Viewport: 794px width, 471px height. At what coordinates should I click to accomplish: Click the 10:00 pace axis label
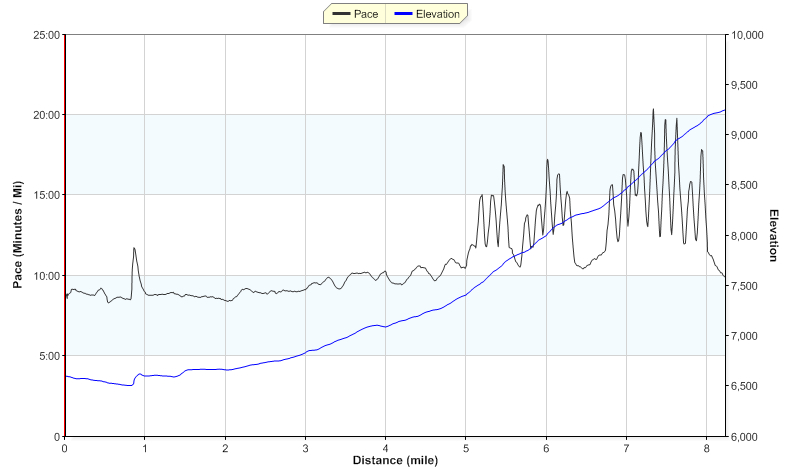pos(46,276)
